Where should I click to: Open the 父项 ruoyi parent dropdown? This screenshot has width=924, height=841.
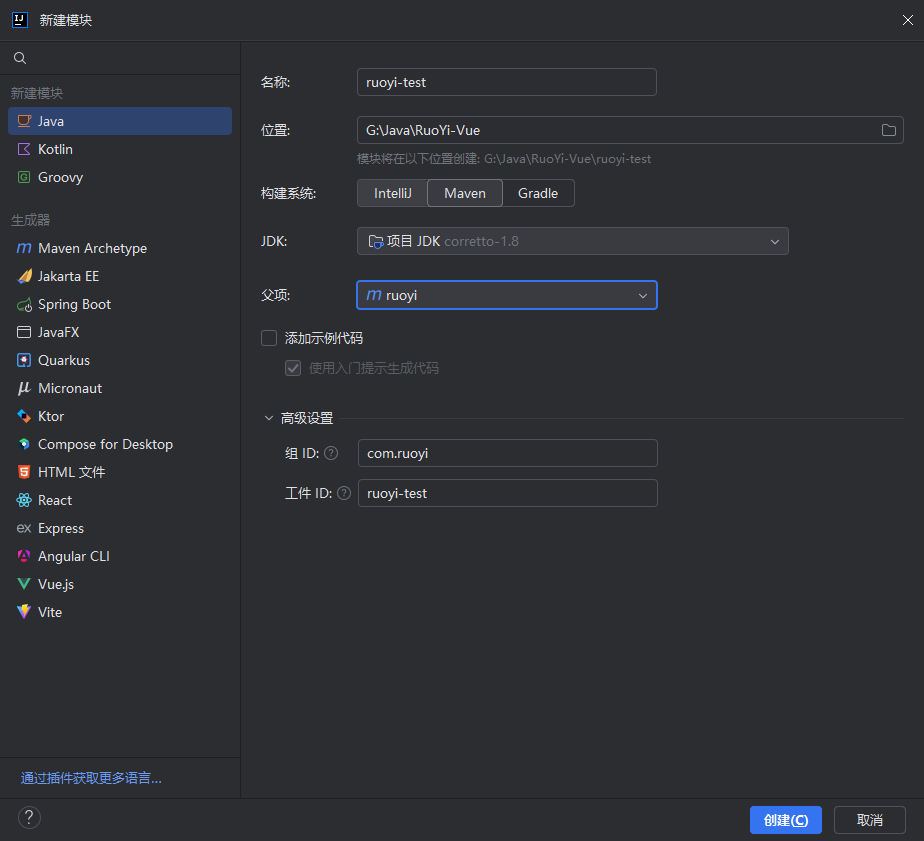pos(506,295)
